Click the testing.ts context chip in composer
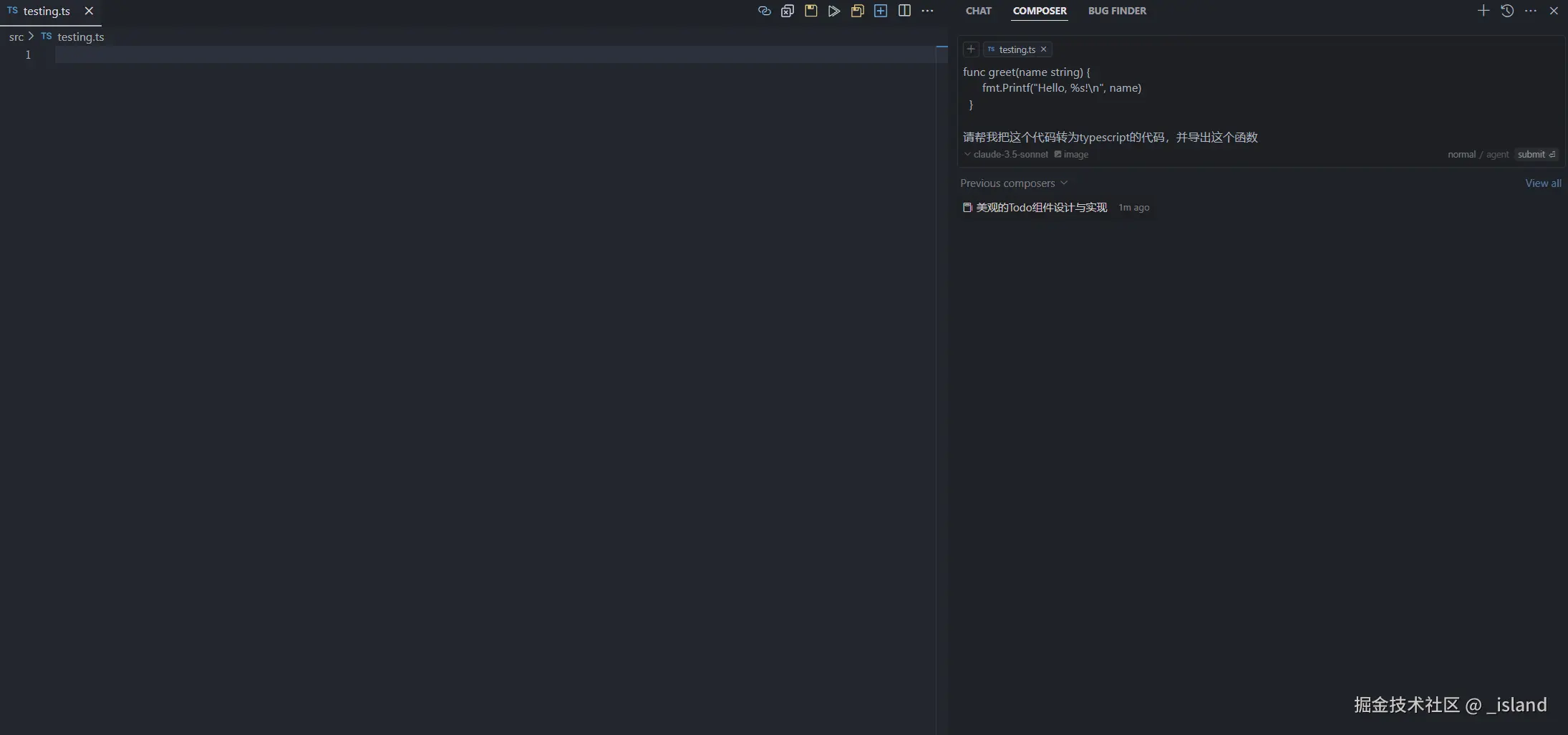The width and height of the screenshot is (1568, 735). (x=1017, y=49)
